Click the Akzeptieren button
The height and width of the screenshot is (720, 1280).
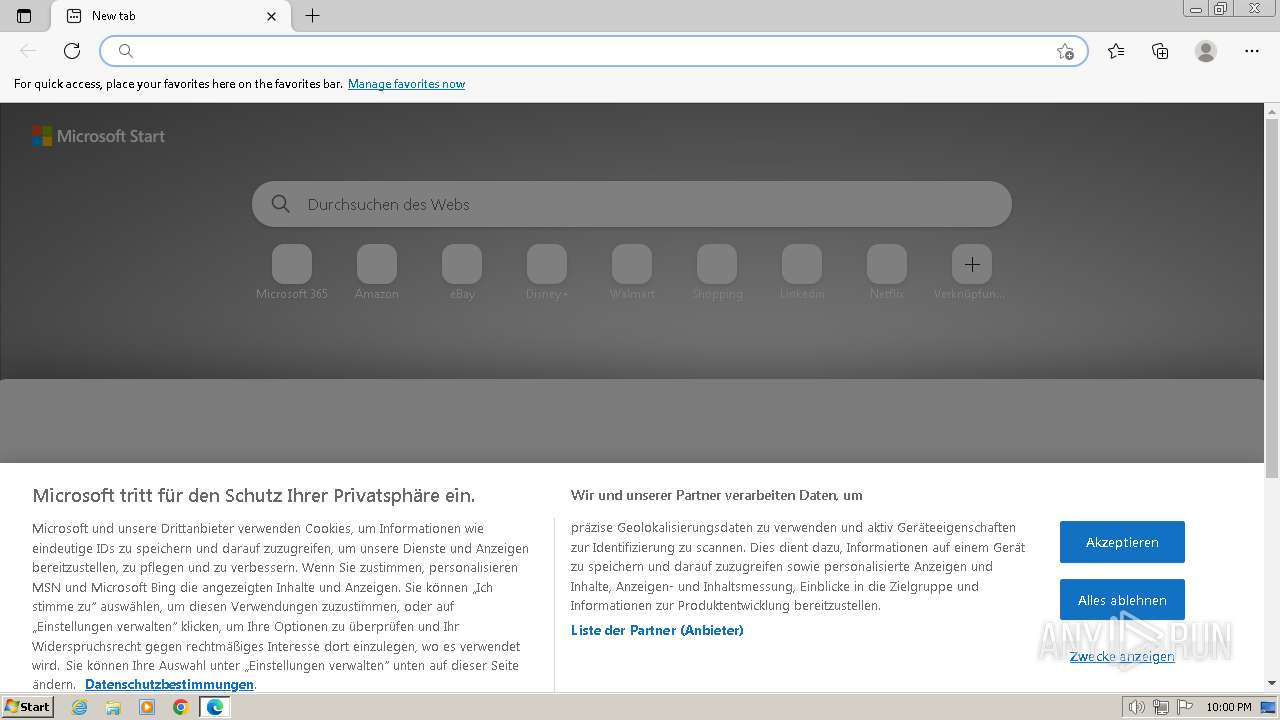pyautogui.click(x=1122, y=542)
